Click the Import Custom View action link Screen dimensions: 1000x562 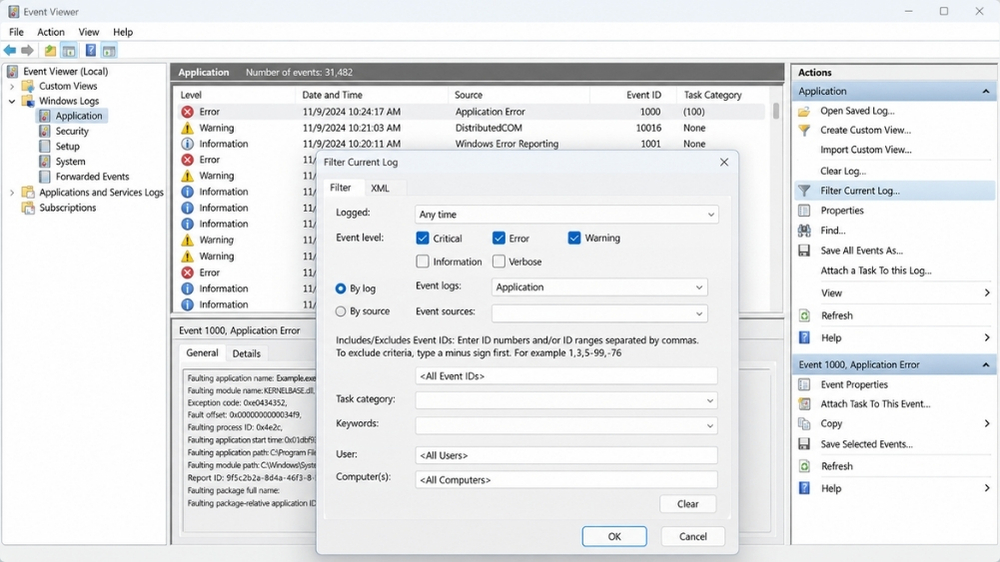click(866, 150)
